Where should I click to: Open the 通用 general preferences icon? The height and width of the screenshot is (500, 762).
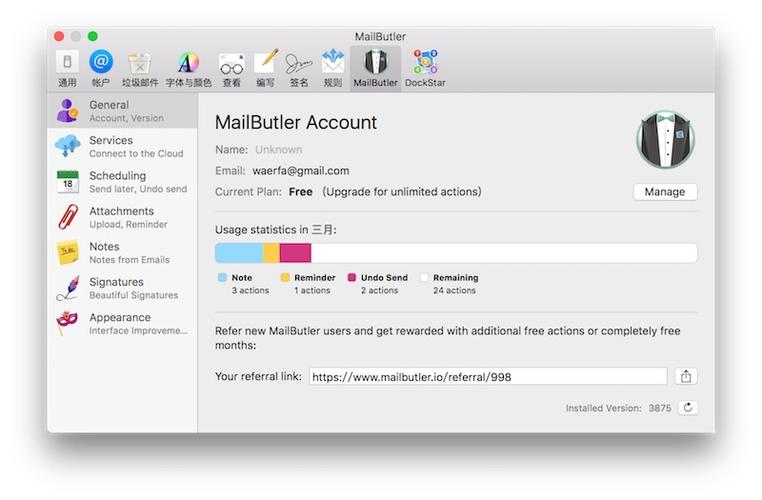(67, 62)
